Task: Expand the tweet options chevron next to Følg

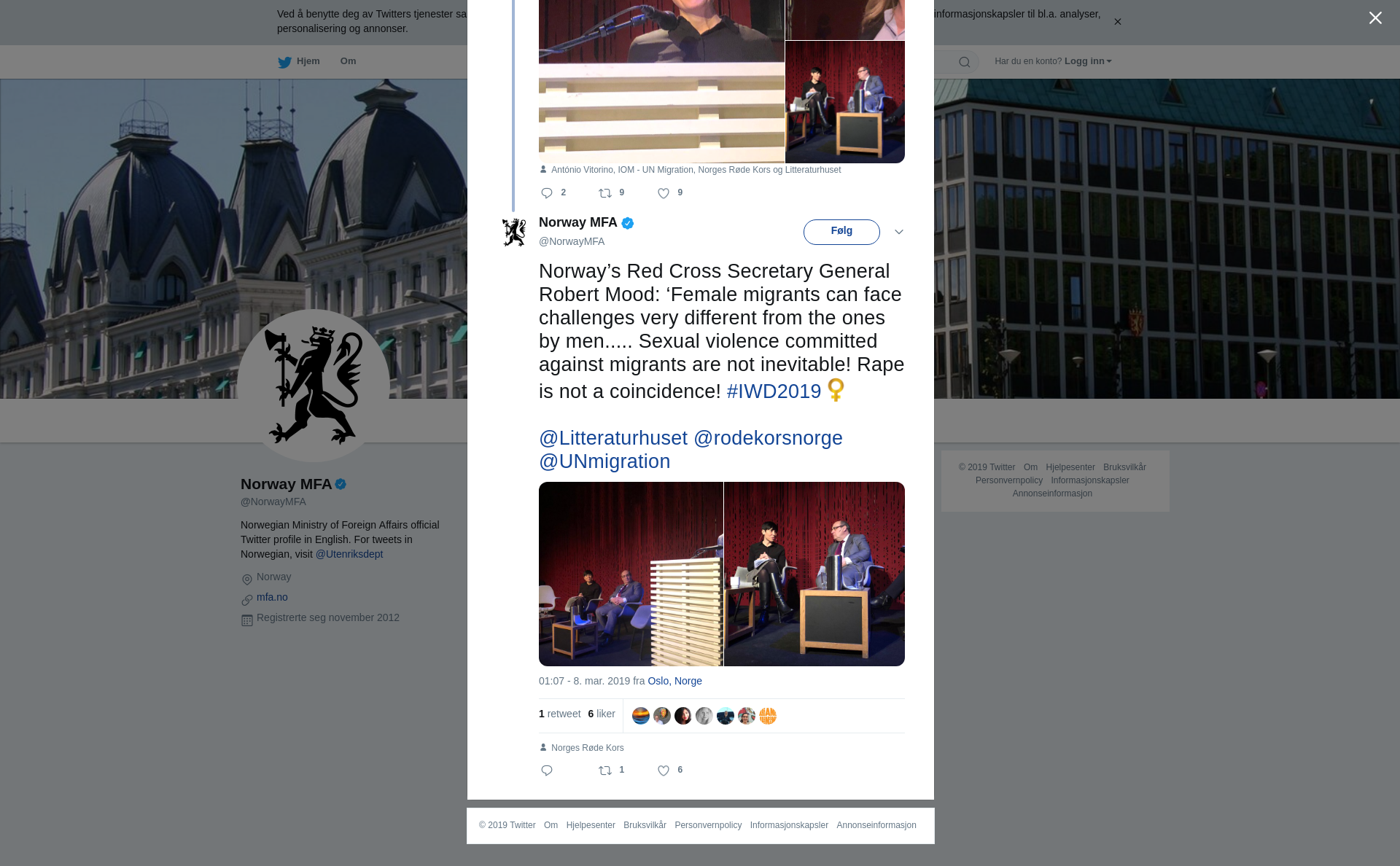Action: click(x=899, y=232)
